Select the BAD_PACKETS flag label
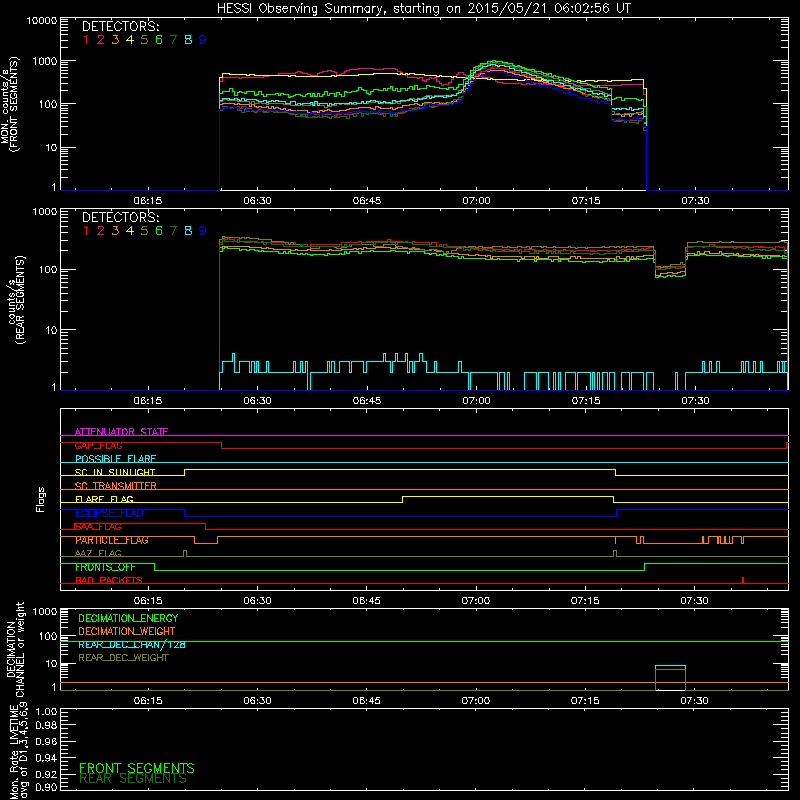Screen dimensions: 800x800 click(x=109, y=581)
